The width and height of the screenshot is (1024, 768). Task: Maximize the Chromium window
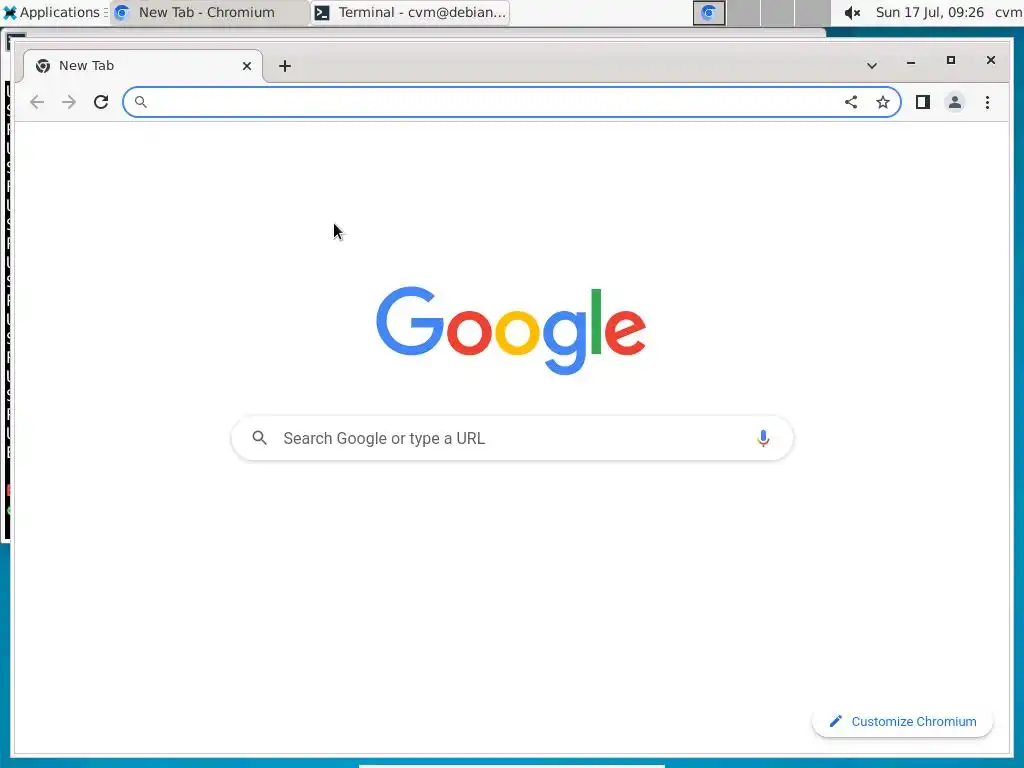(x=951, y=61)
